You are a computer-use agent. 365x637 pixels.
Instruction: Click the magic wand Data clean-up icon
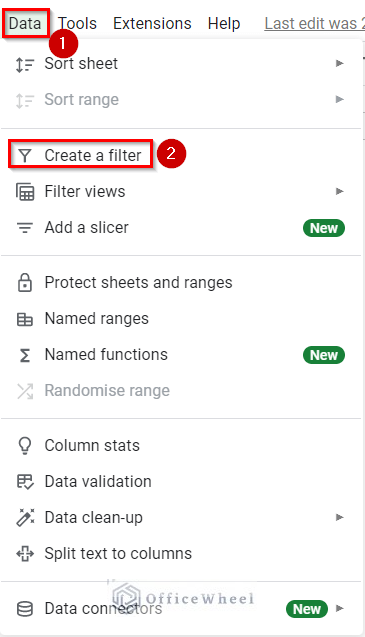pos(25,518)
